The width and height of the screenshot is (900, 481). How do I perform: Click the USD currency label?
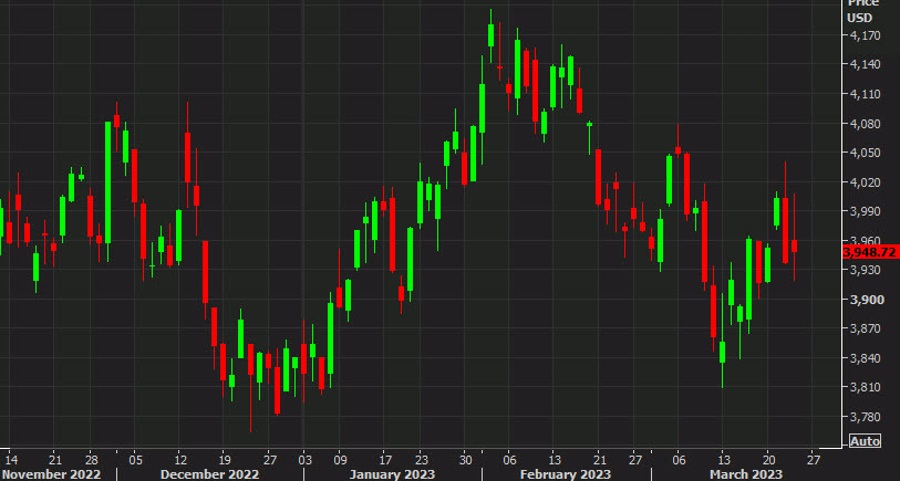(x=859, y=18)
